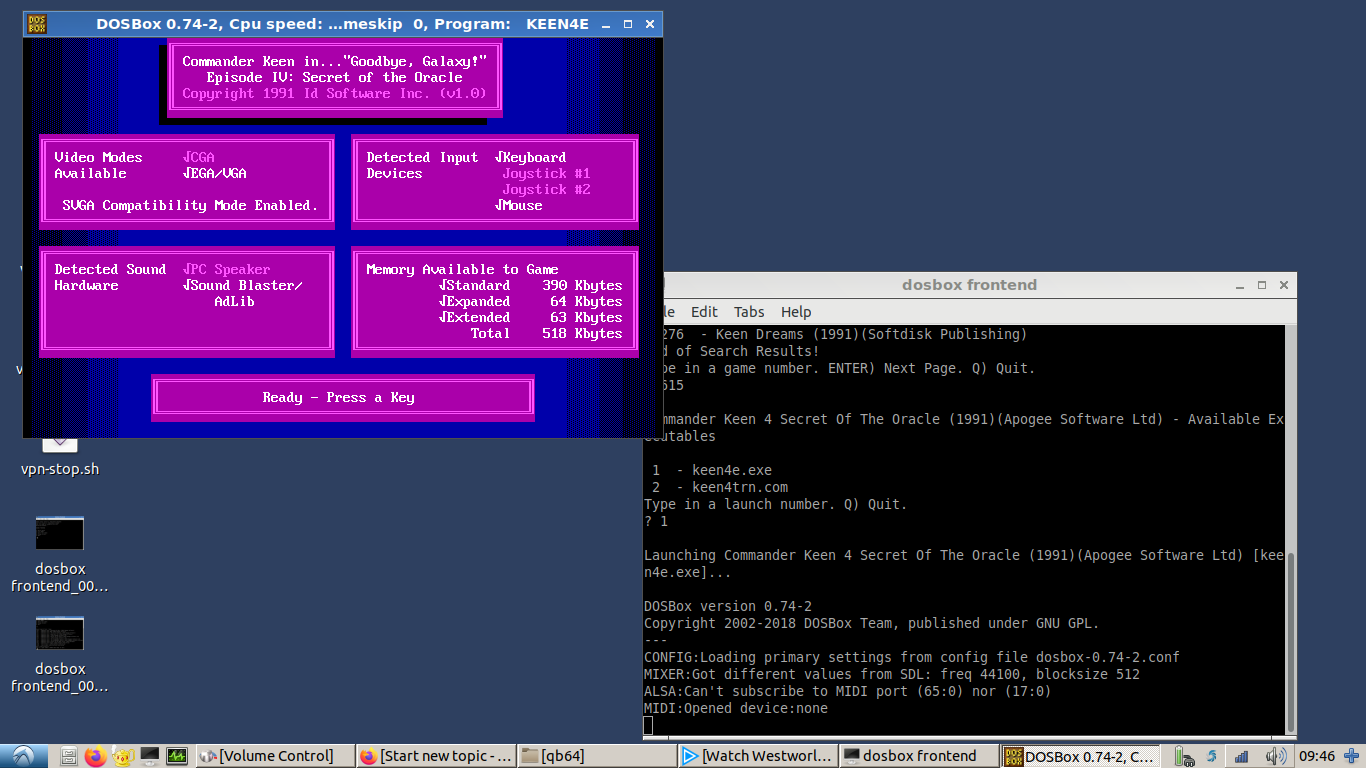Maximize the DOSBox window
Viewport: 1366px width, 768px height.
click(x=628, y=24)
